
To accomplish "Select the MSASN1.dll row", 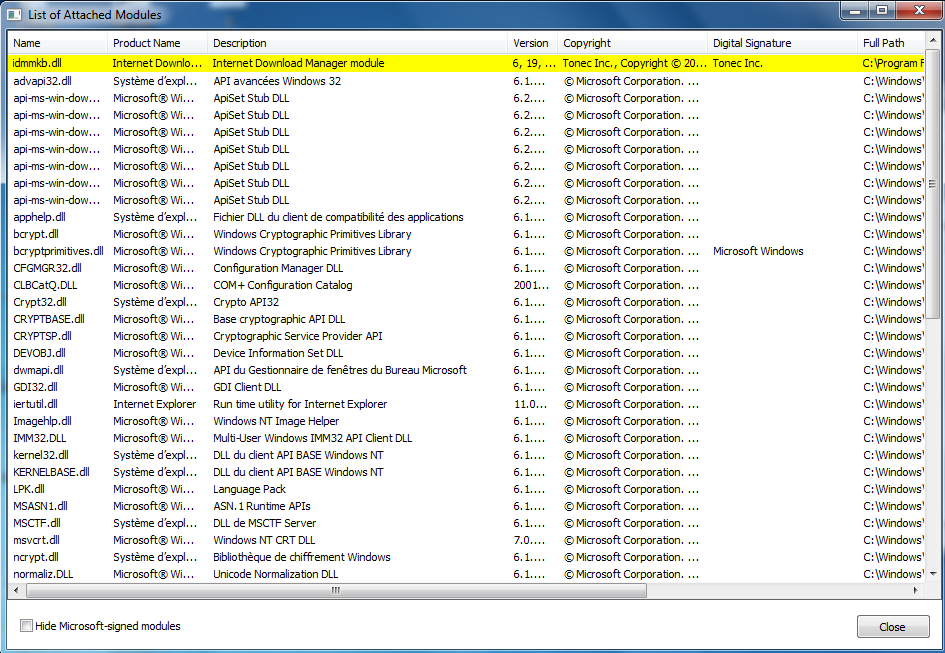I will click(466, 506).
